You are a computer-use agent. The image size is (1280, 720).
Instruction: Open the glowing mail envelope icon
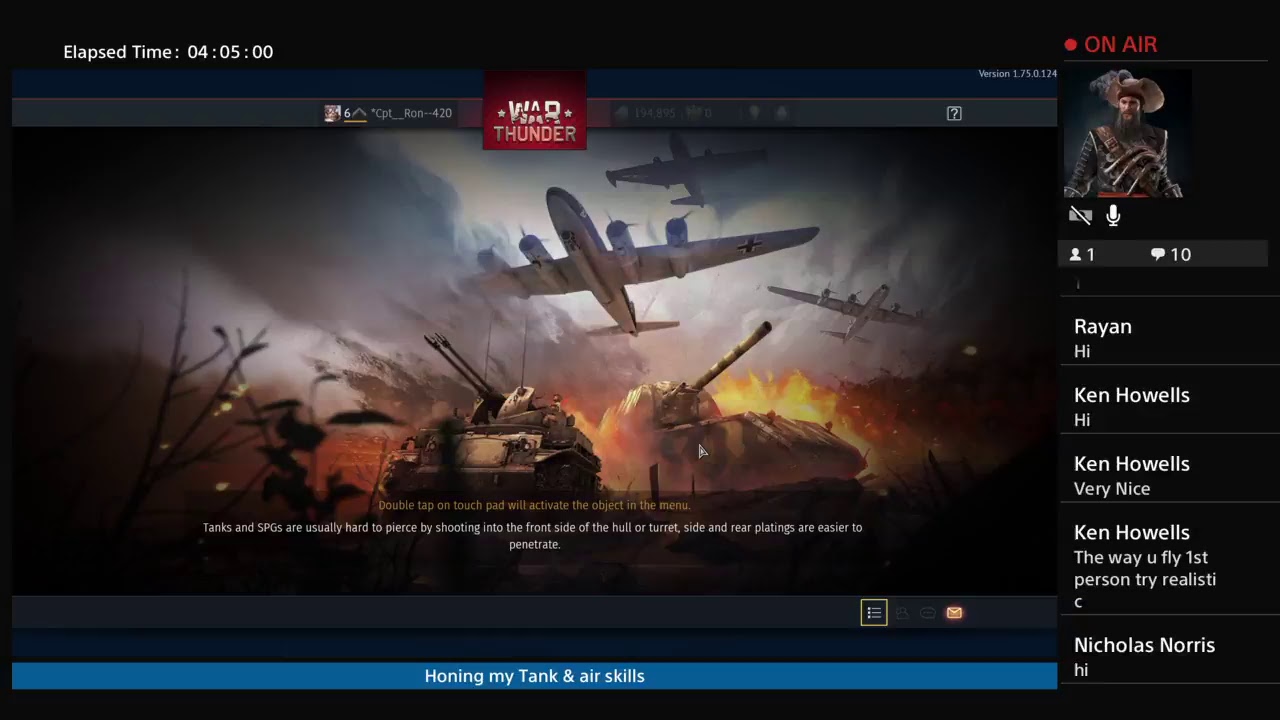pos(954,613)
